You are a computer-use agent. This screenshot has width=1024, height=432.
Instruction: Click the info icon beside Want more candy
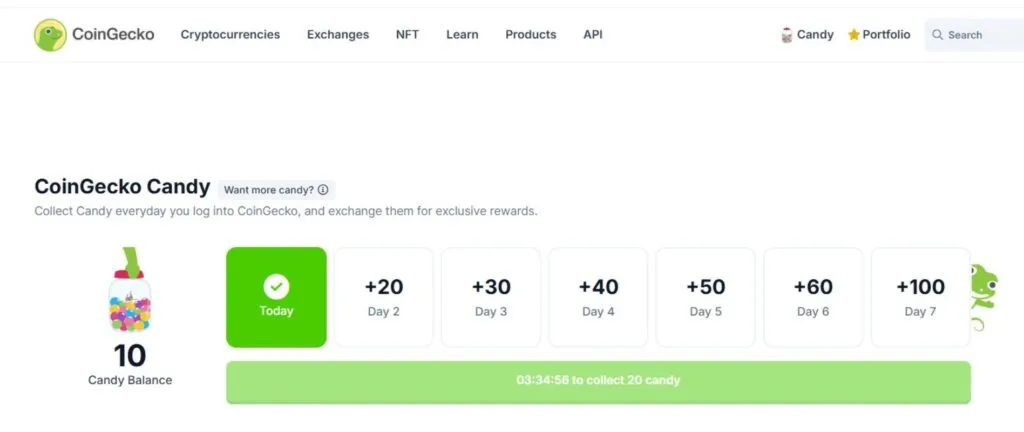pos(323,190)
